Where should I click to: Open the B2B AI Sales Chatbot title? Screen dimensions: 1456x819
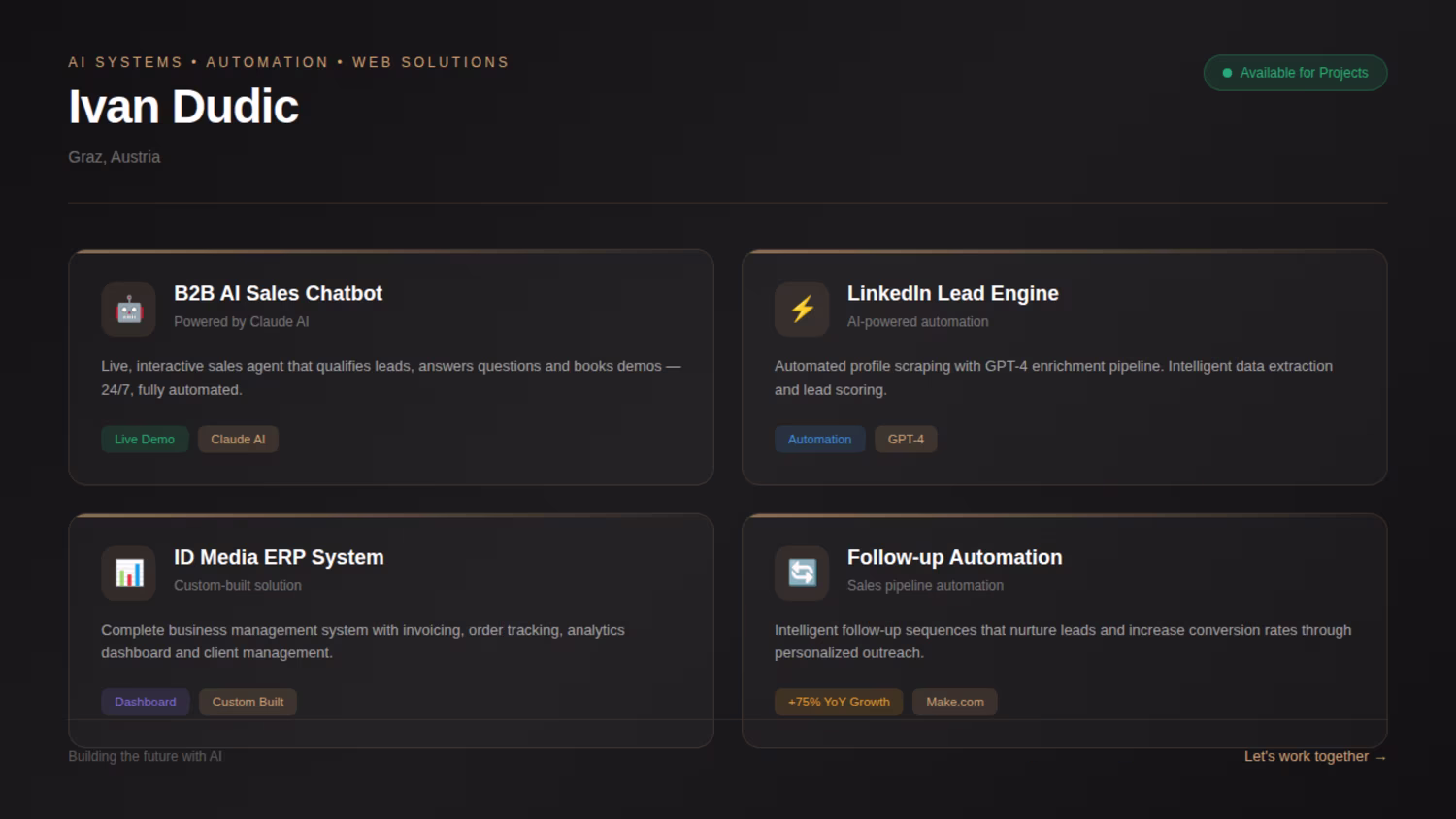point(278,293)
